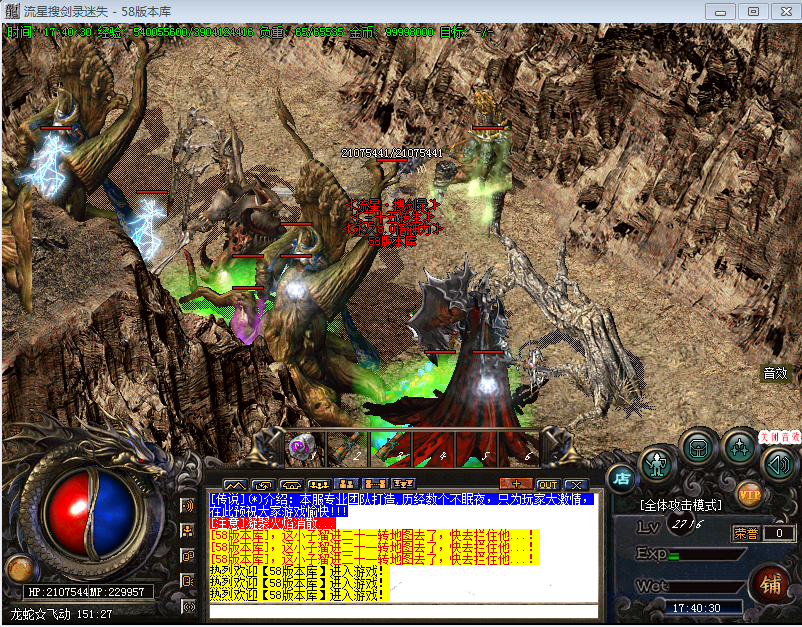Click the red 流星·搜剑录 player title

point(392,206)
